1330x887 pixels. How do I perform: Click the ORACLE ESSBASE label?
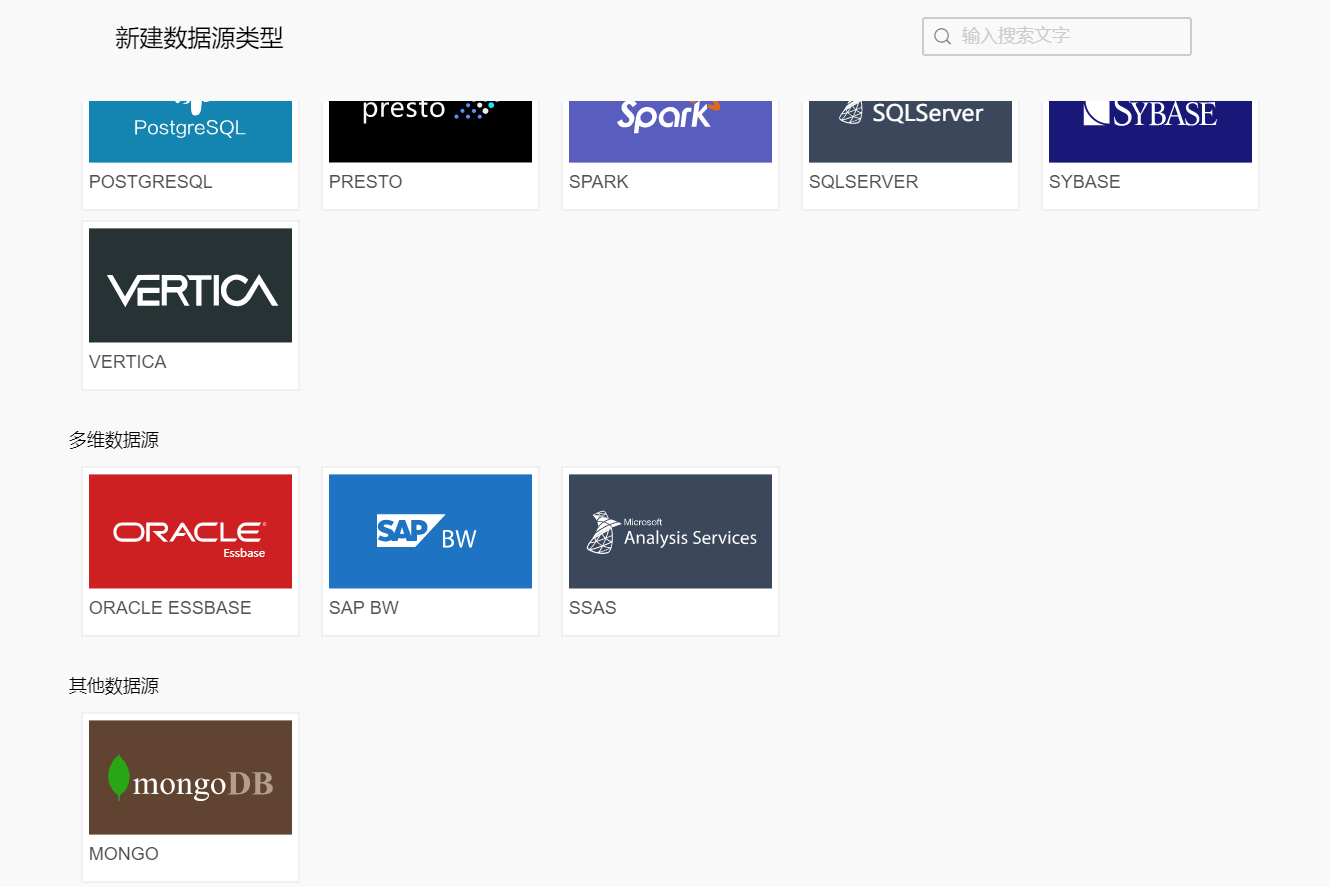[170, 608]
